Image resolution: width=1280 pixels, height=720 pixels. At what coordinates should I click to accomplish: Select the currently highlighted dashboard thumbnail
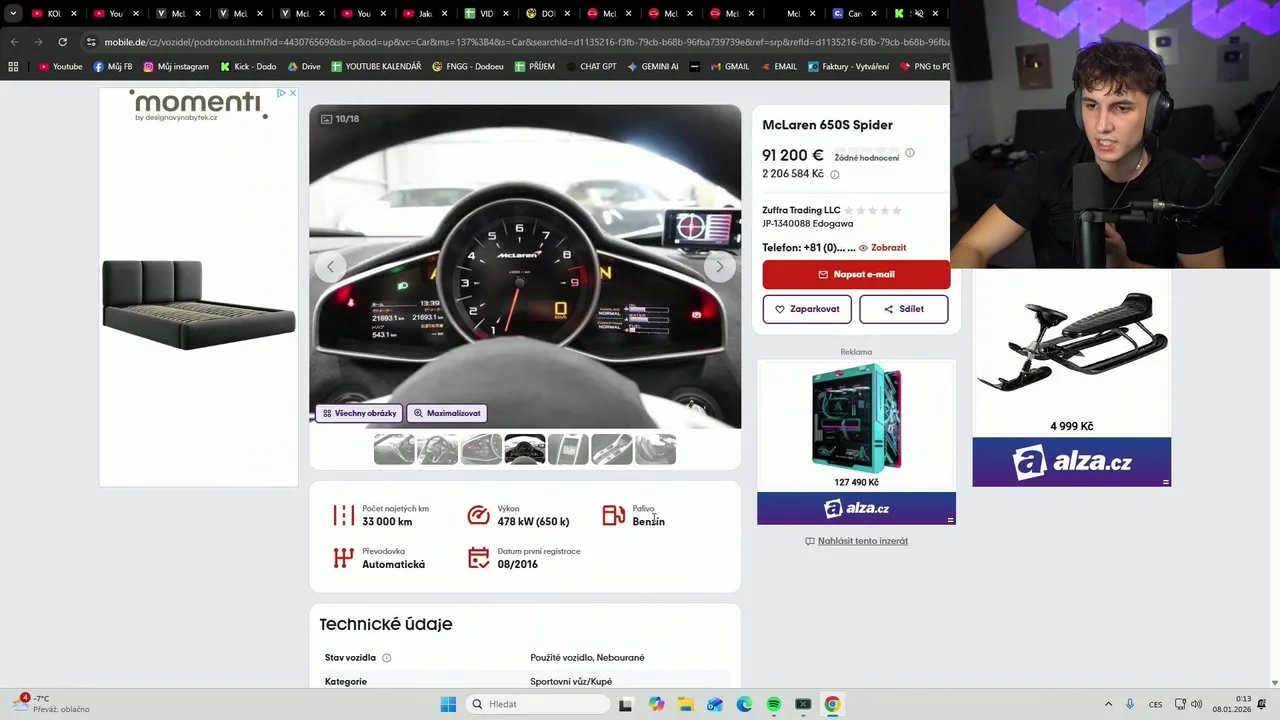pos(524,449)
